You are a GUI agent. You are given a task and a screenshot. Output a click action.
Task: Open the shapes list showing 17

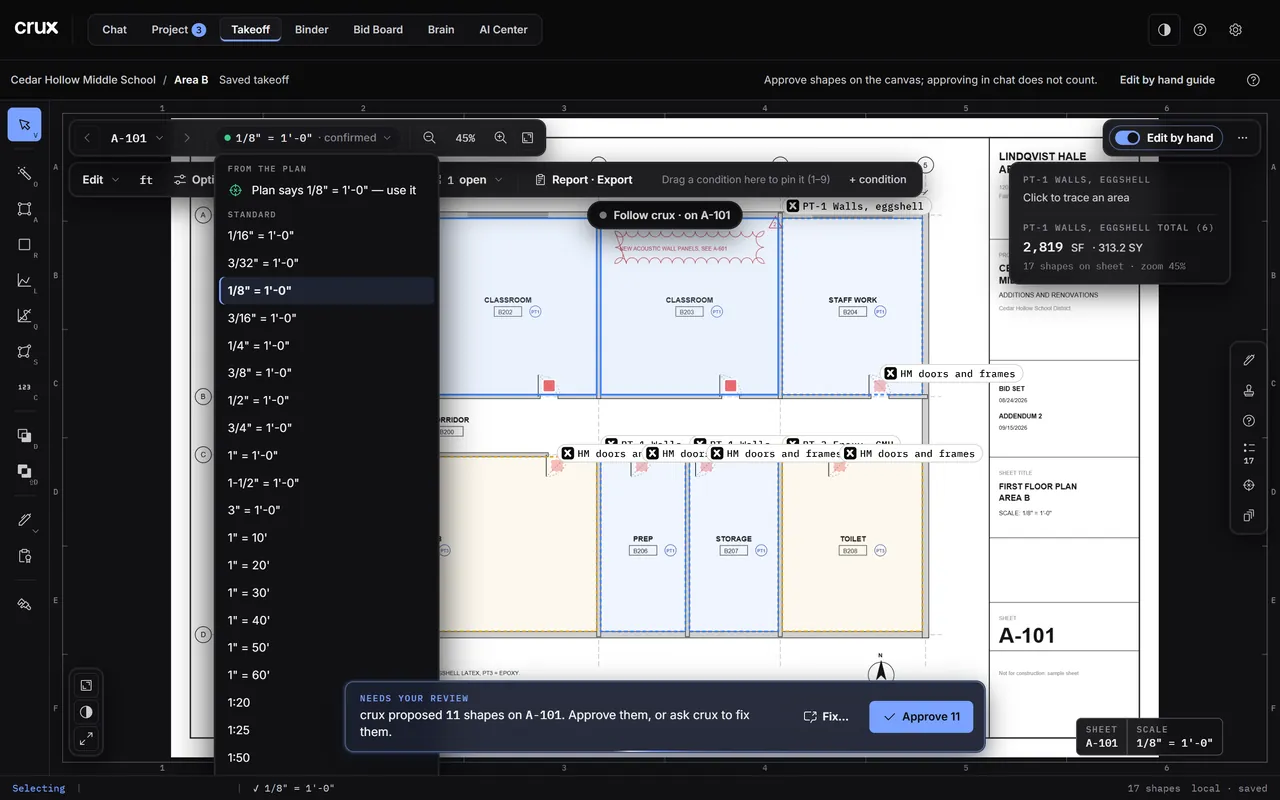click(x=1248, y=453)
